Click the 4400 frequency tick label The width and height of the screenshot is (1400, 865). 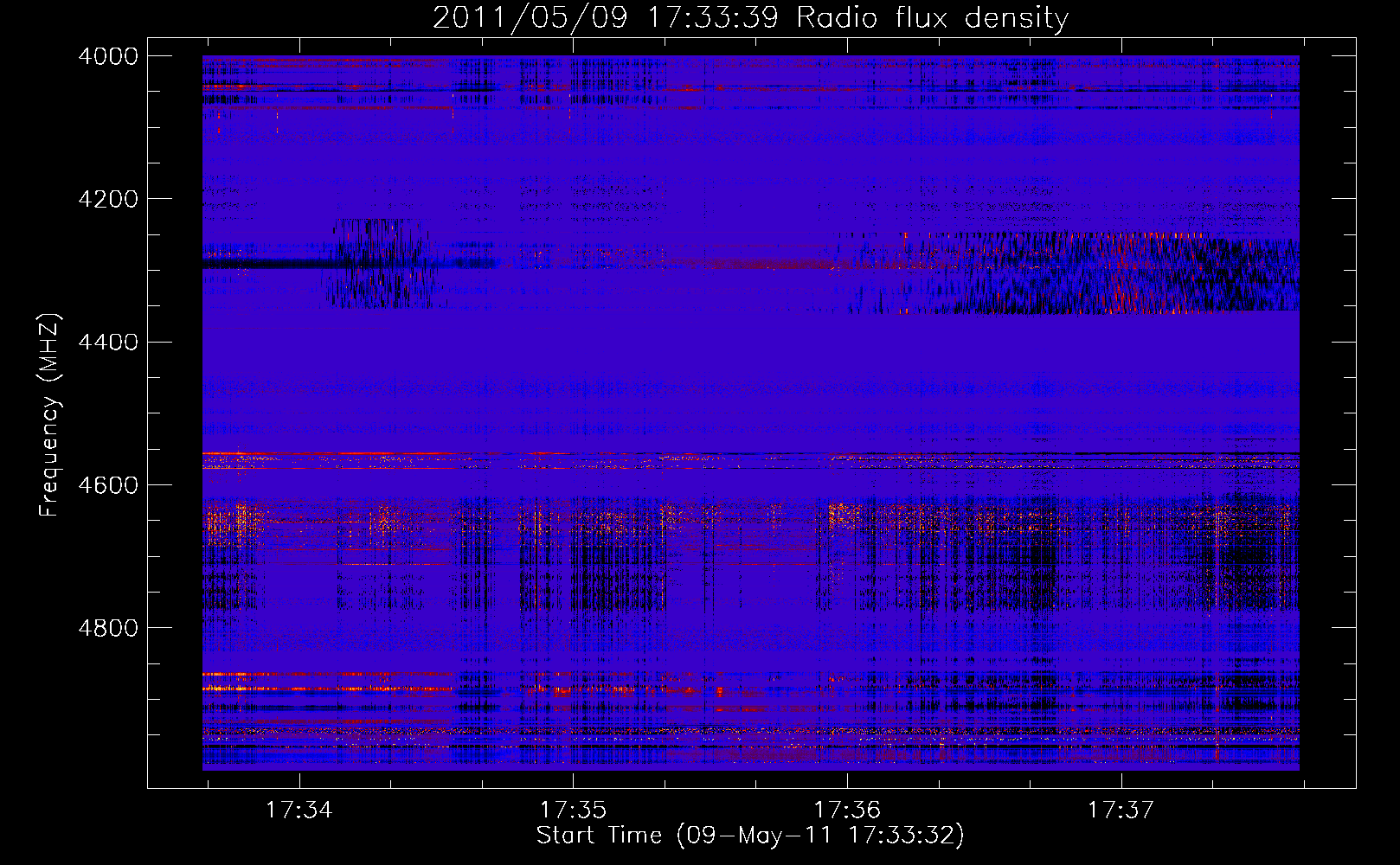tap(108, 343)
